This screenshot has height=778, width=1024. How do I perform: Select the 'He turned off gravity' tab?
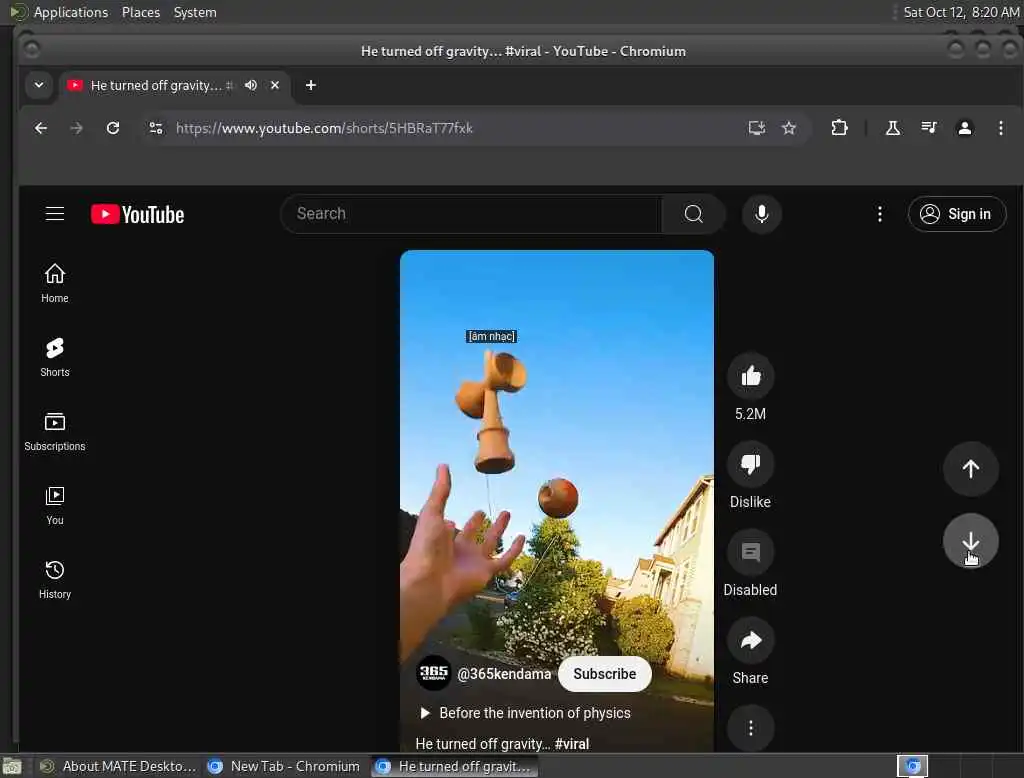pos(157,86)
